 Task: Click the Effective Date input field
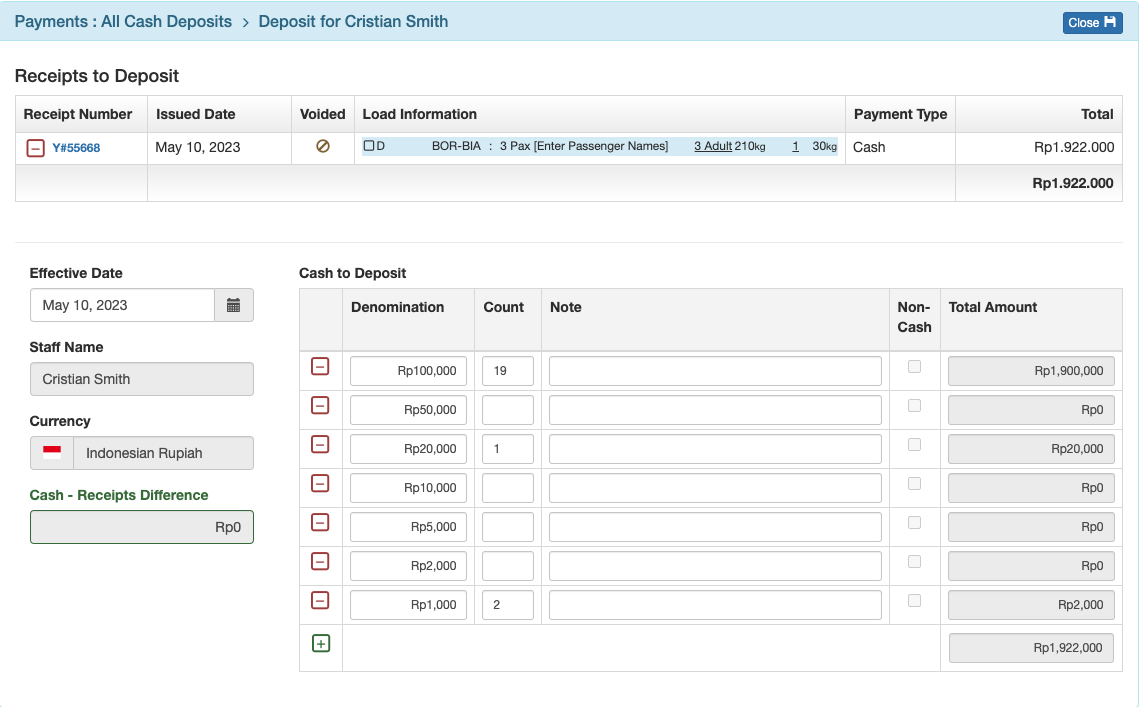point(120,305)
